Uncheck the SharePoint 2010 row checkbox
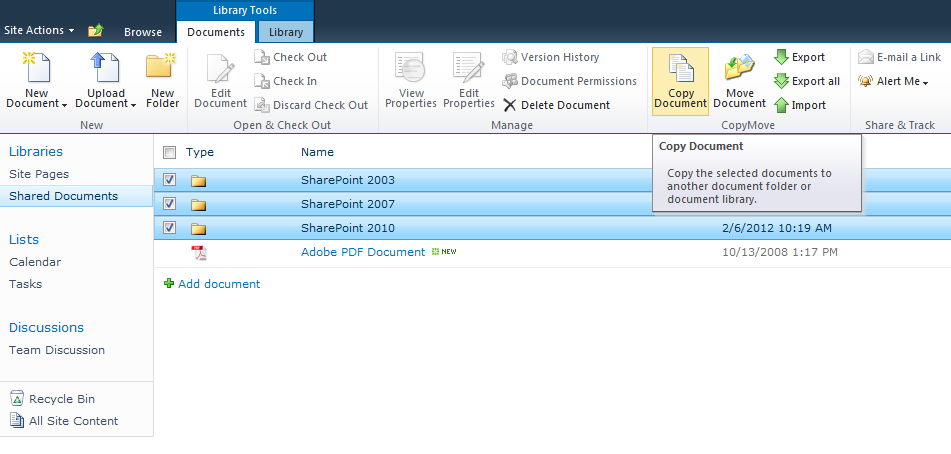 click(x=170, y=228)
